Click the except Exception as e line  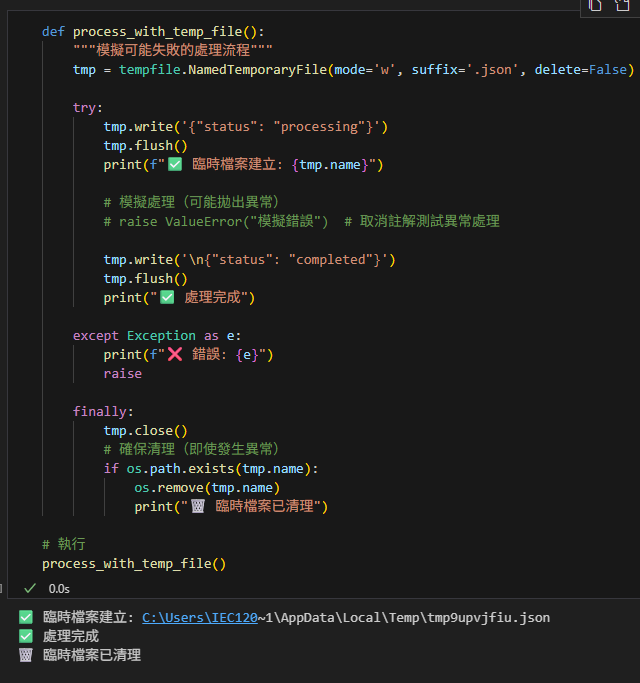coord(157,336)
